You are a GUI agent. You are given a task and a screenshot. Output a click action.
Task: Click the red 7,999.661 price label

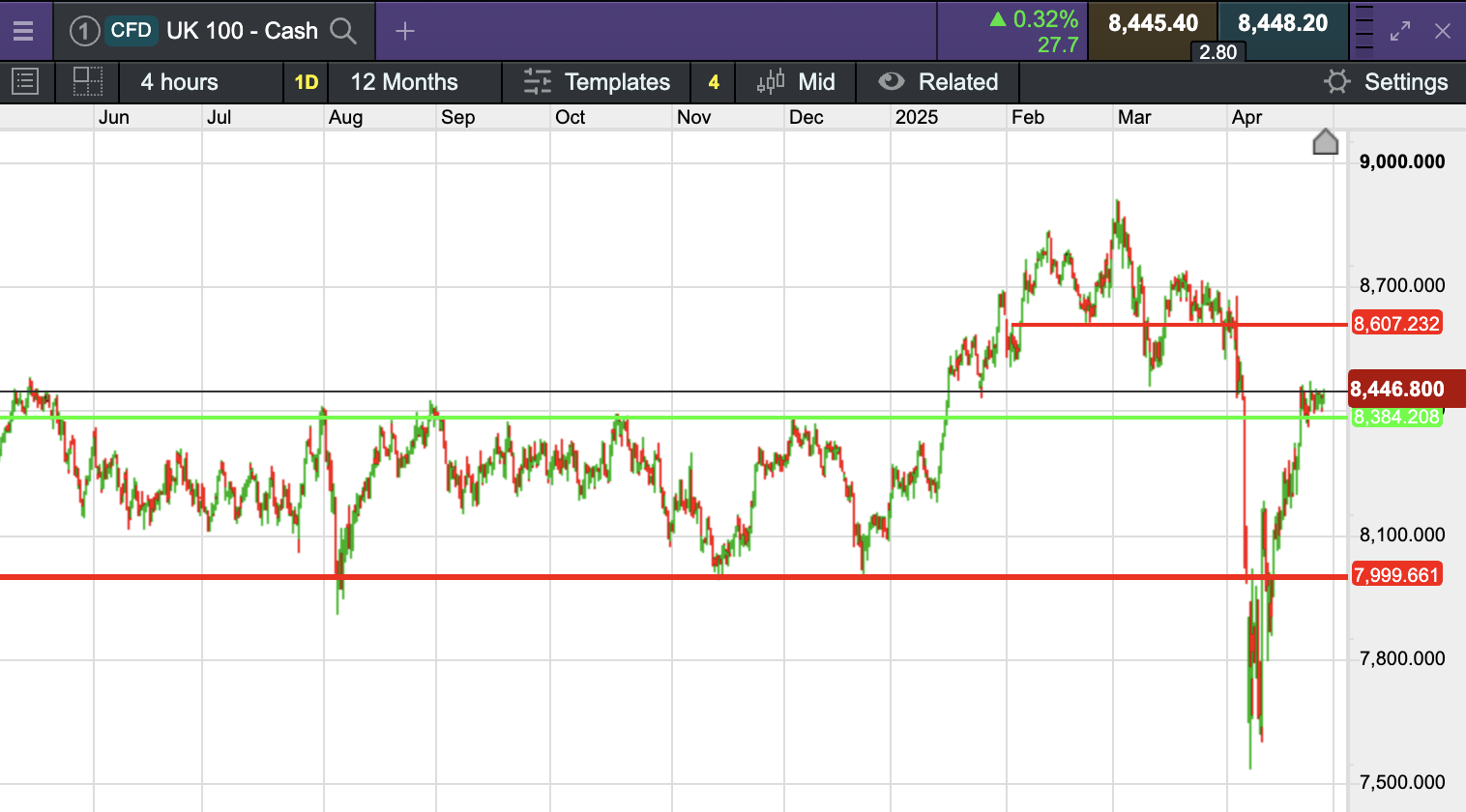1396,575
